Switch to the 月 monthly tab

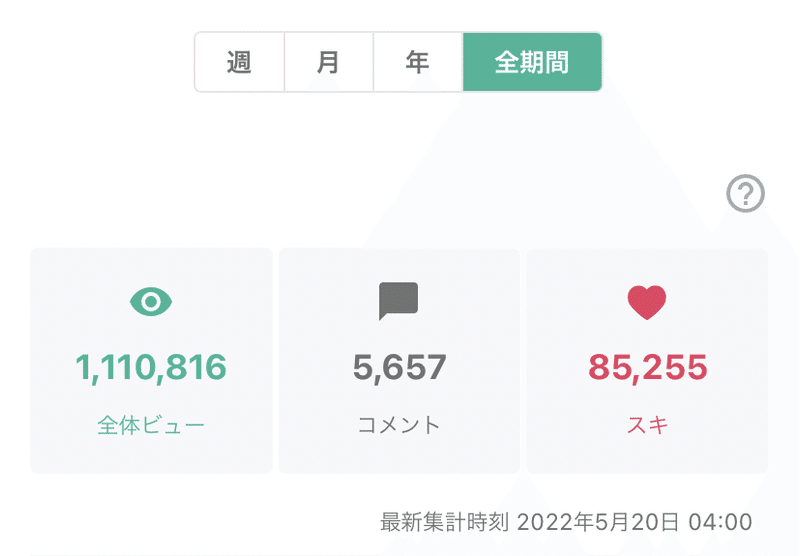(329, 62)
